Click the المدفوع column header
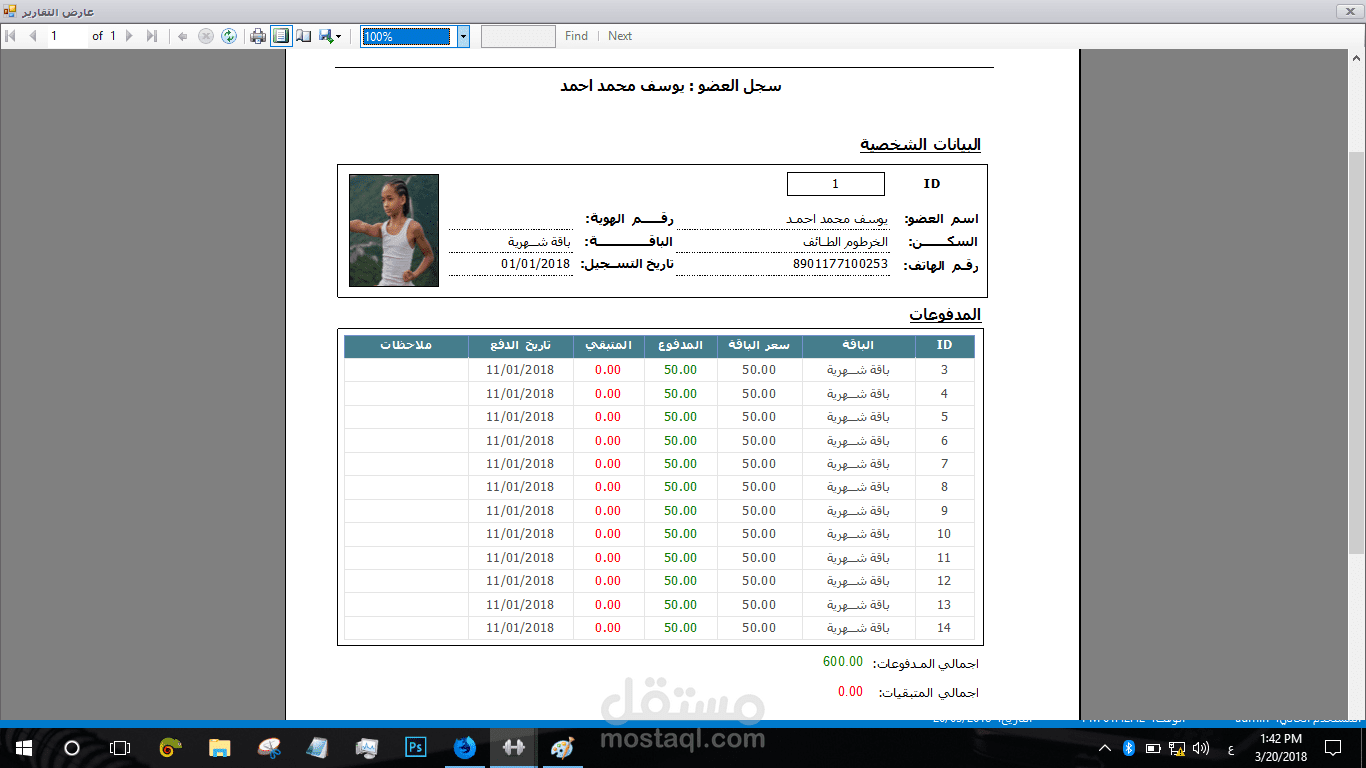The image size is (1366, 768). point(680,346)
